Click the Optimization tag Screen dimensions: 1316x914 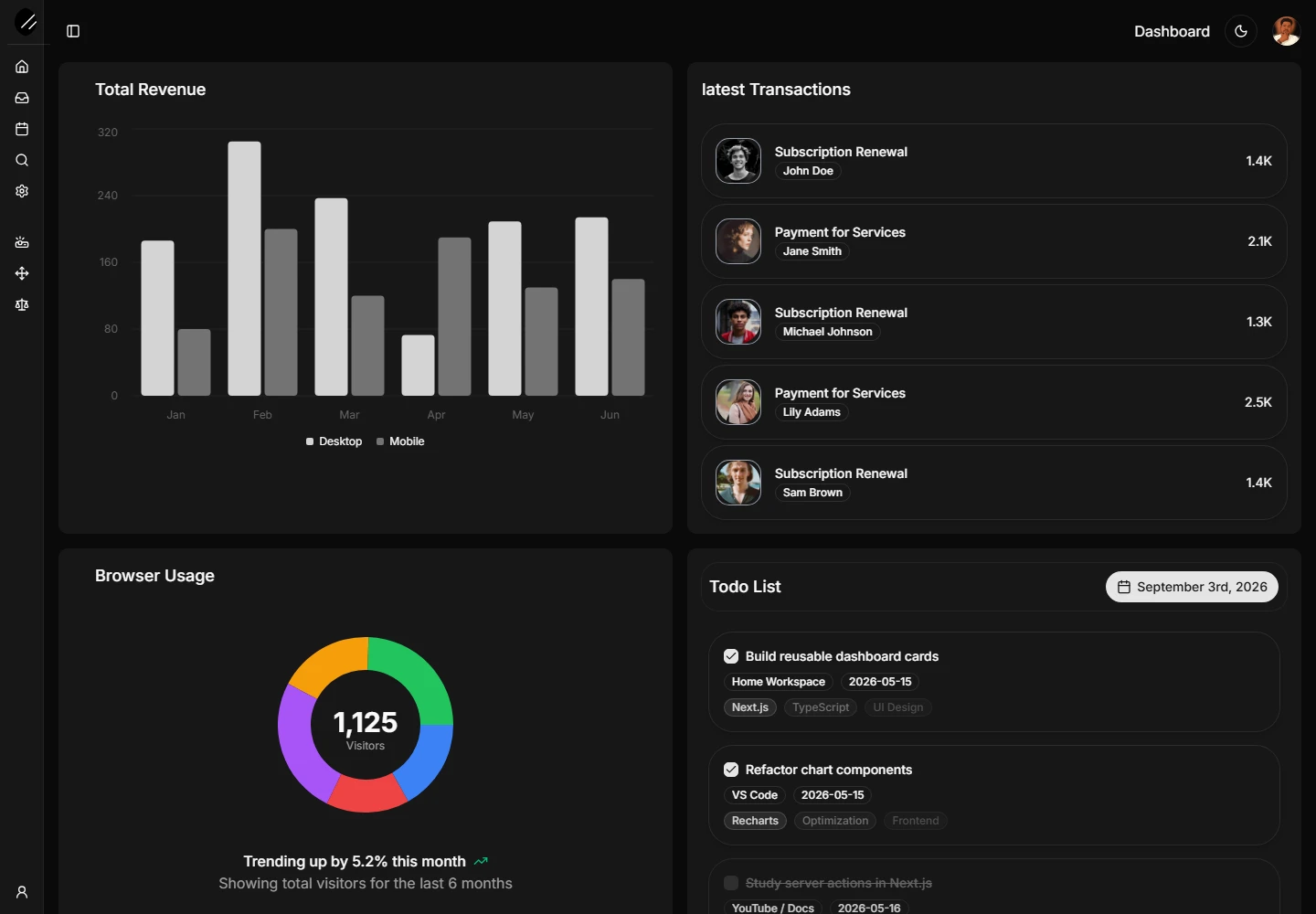pyautogui.click(x=835, y=821)
